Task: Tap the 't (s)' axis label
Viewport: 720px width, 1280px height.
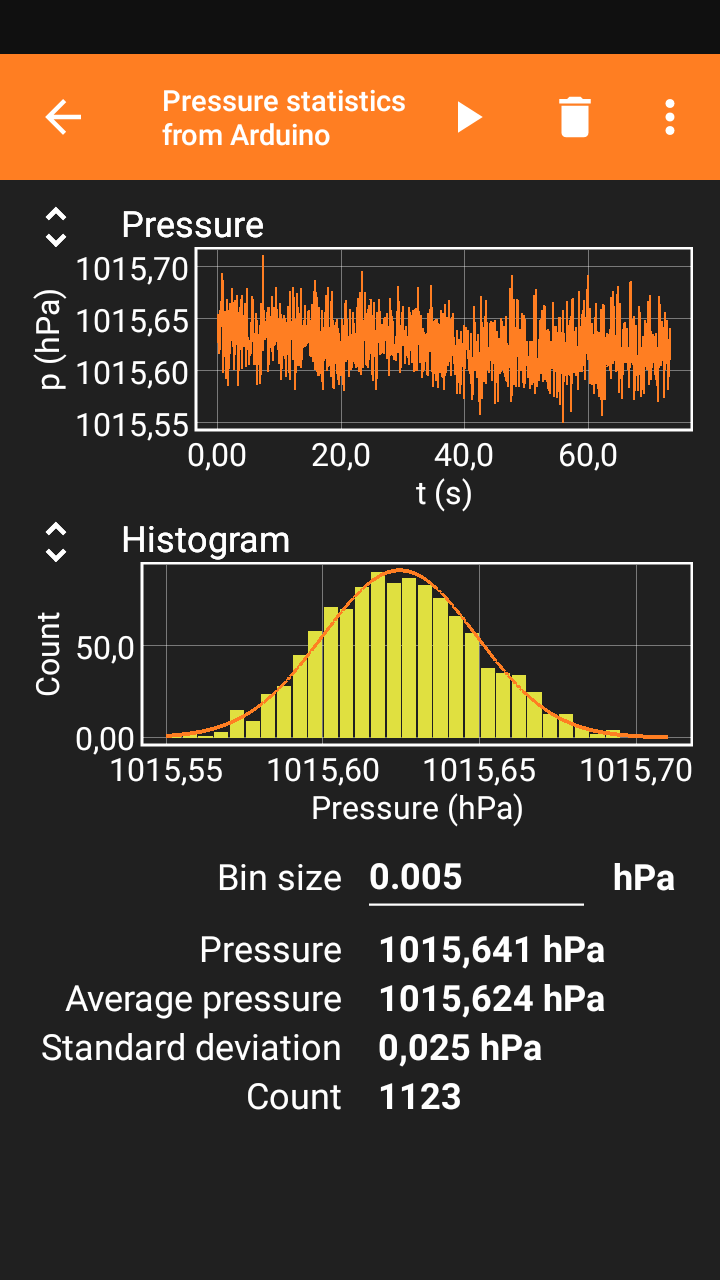Action: click(x=444, y=494)
